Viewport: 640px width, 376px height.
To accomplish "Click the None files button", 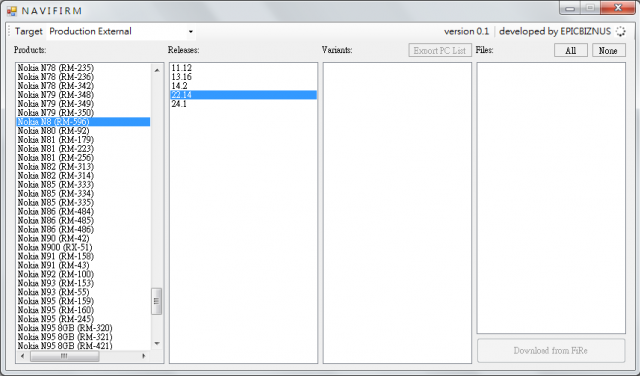I will pyautogui.click(x=608, y=51).
